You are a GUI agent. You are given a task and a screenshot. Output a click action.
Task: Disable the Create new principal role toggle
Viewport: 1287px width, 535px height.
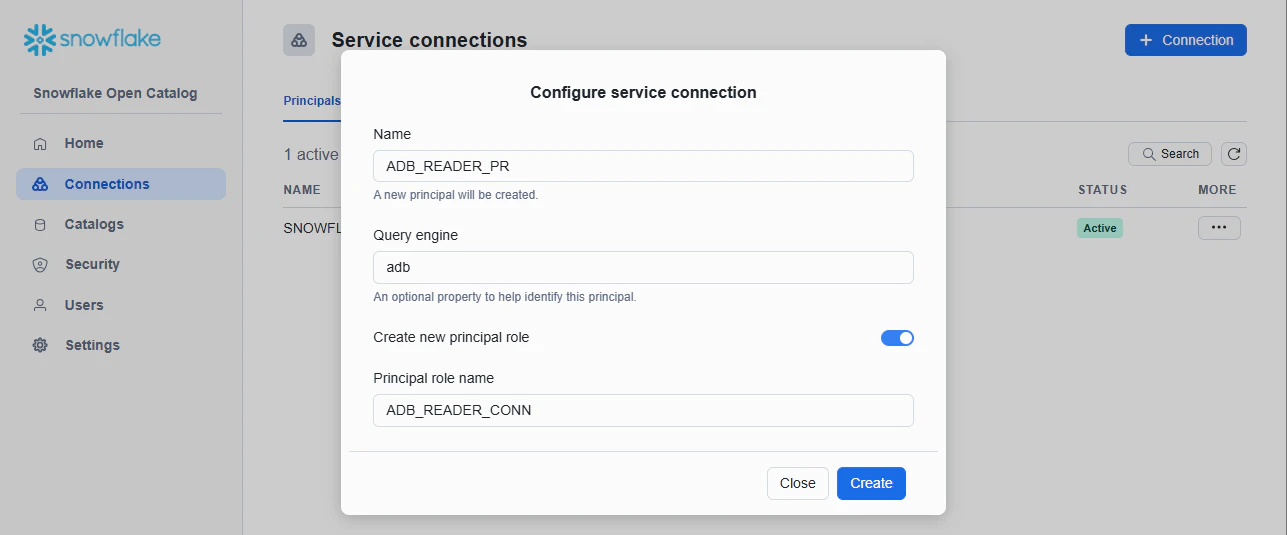coord(897,338)
